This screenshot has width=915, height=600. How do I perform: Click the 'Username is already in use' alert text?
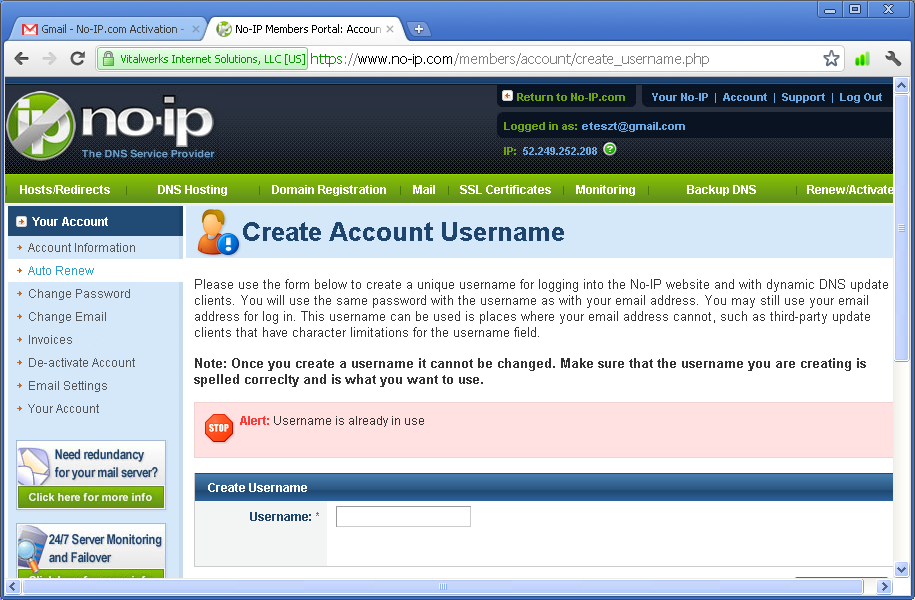[348, 421]
